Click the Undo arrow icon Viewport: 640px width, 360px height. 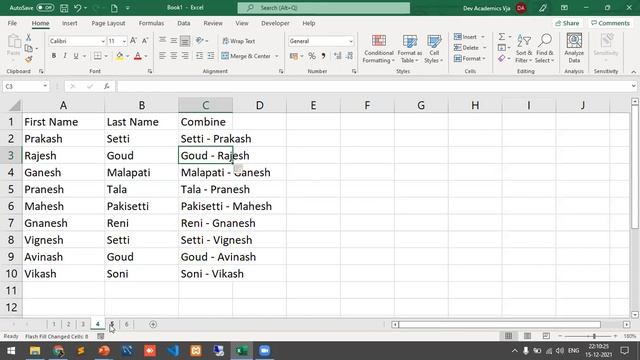tap(78, 8)
